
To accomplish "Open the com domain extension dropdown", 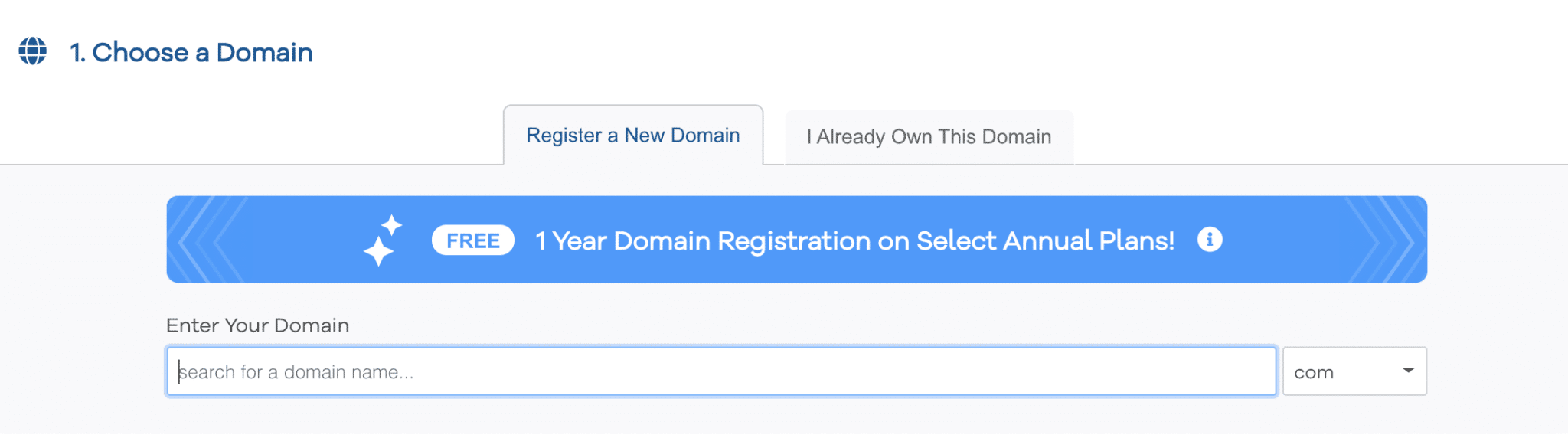I will coord(1354,372).
